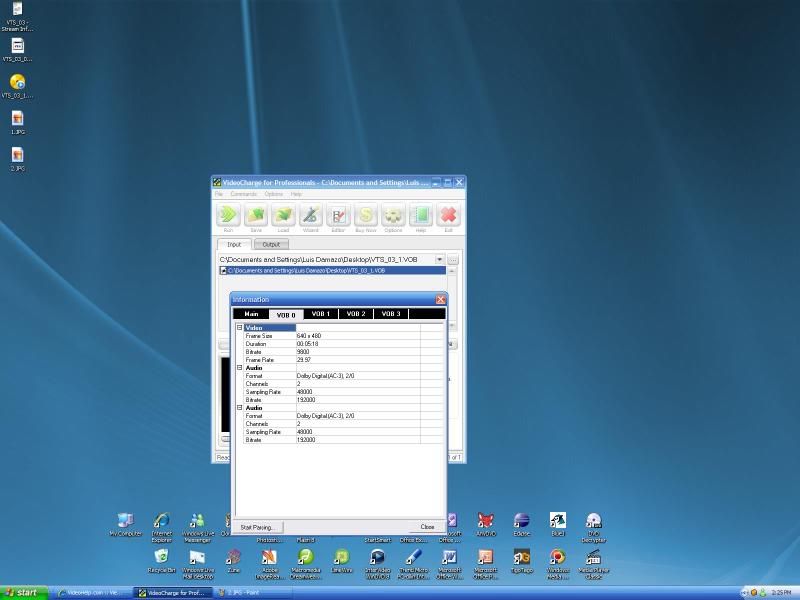Switch to the Output tab in VideoCharge
800x600 pixels.
271,244
